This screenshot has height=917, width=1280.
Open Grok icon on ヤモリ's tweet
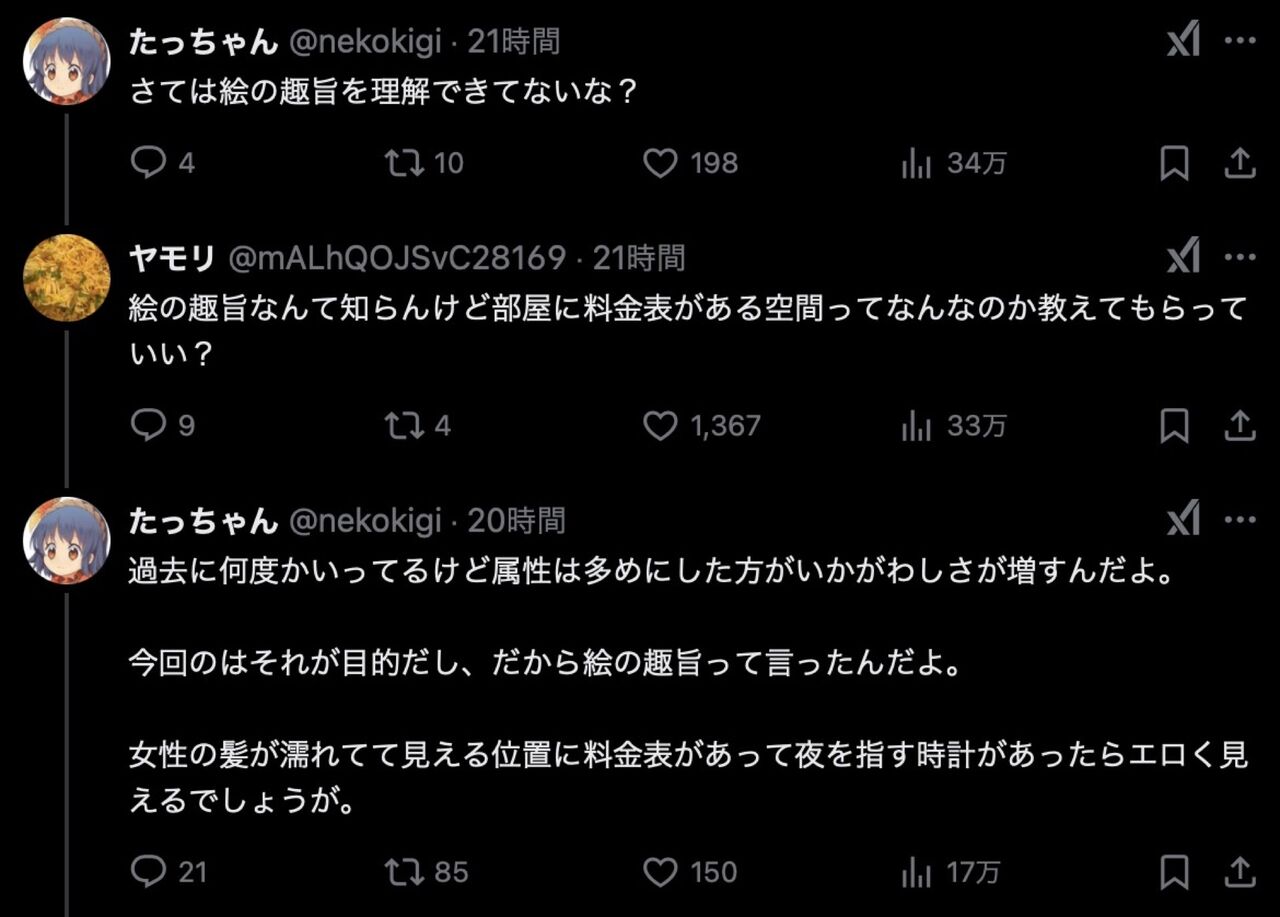click(x=1183, y=259)
